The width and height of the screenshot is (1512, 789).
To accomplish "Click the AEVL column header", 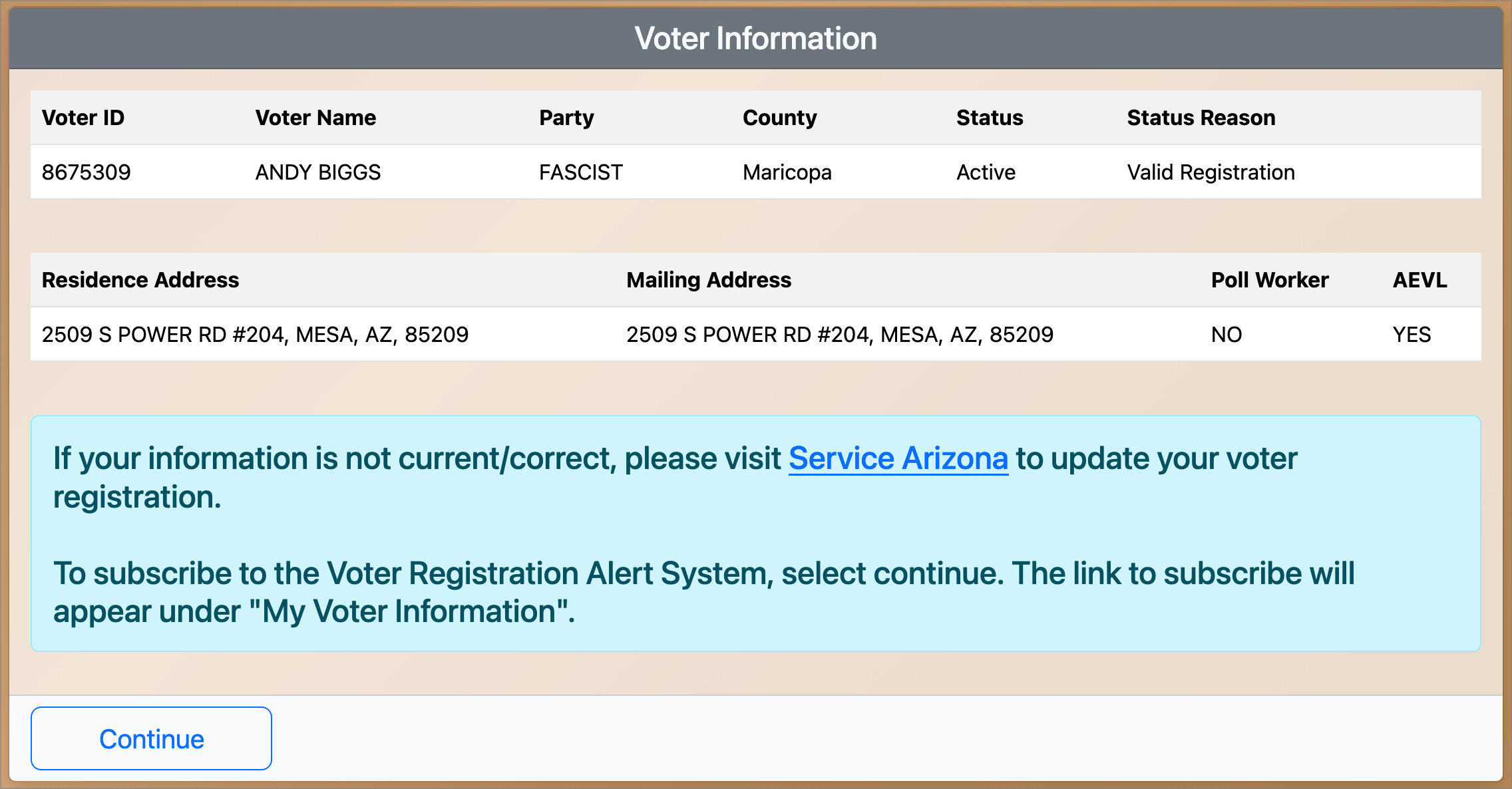I will coord(1419,280).
